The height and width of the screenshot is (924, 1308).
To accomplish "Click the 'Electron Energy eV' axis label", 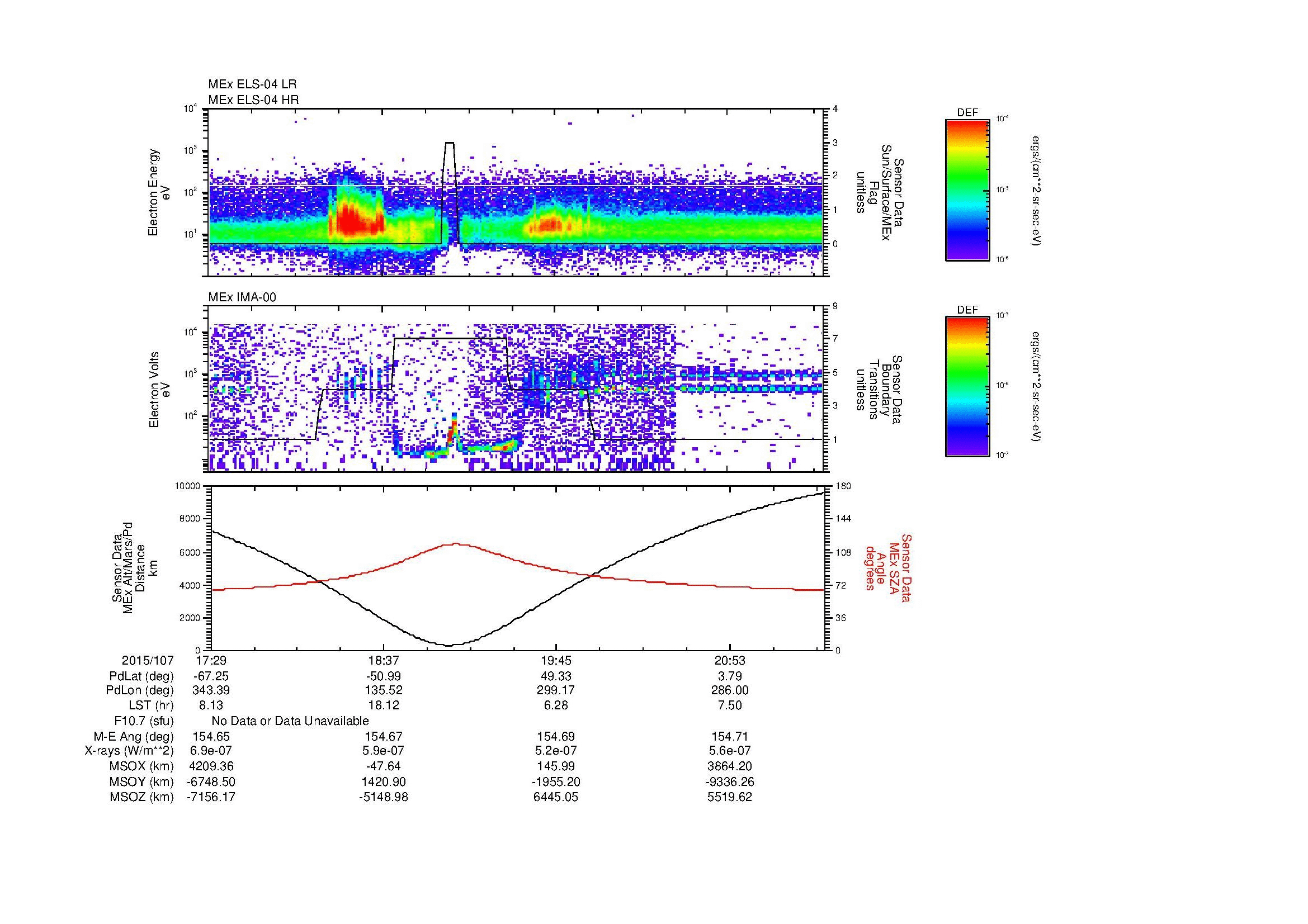I will (159, 192).
